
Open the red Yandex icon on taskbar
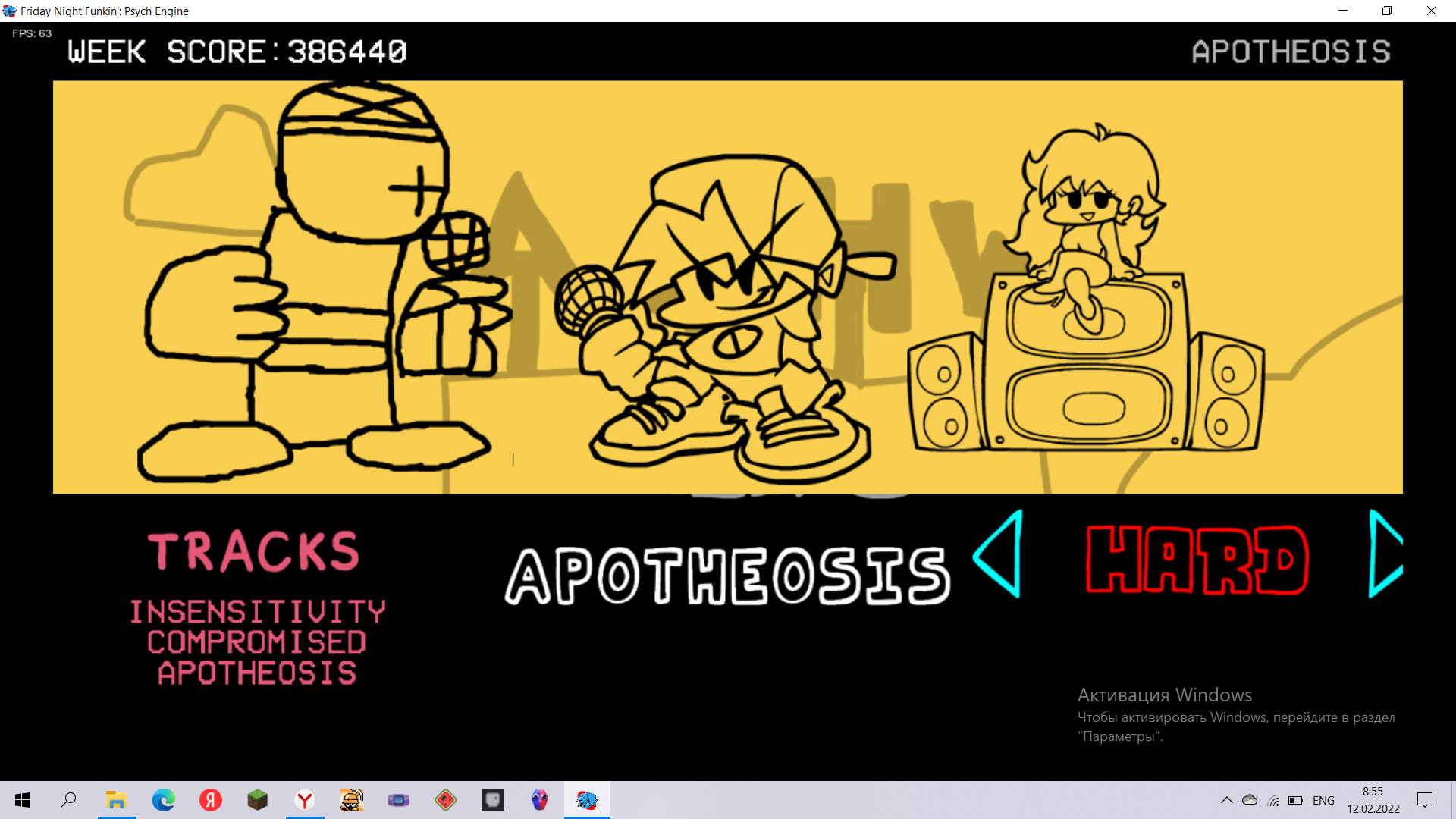click(x=211, y=800)
